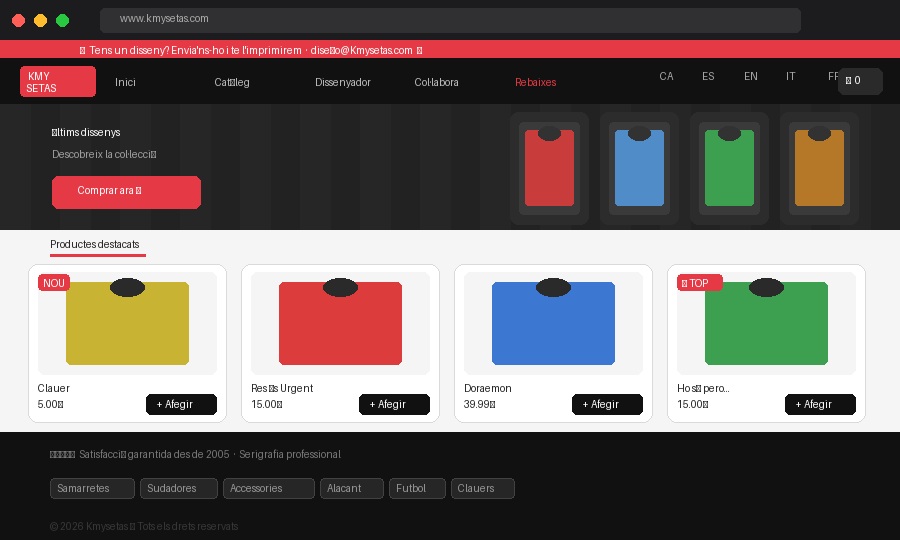Click the NOU badge on Clauer
Image resolution: width=900 pixels, height=540 pixels.
54,283
